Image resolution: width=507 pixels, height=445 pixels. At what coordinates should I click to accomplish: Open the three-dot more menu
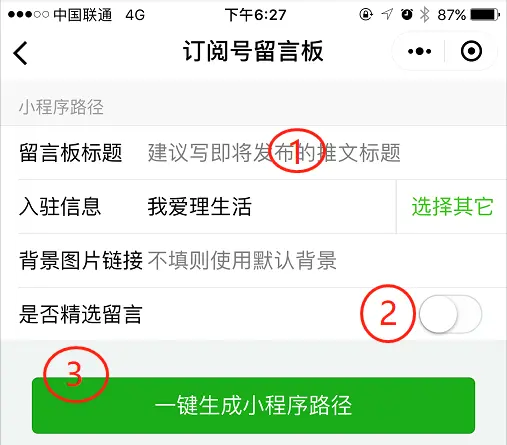click(x=419, y=51)
